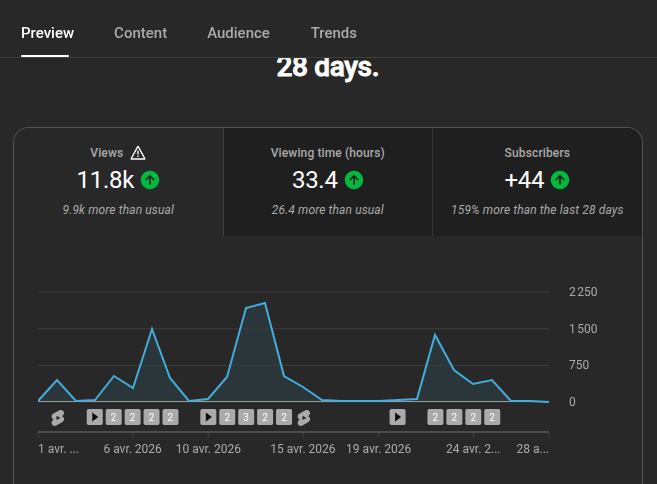Select the Preview tab
Image resolution: width=657 pixels, height=484 pixels.
click(x=47, y=33)
